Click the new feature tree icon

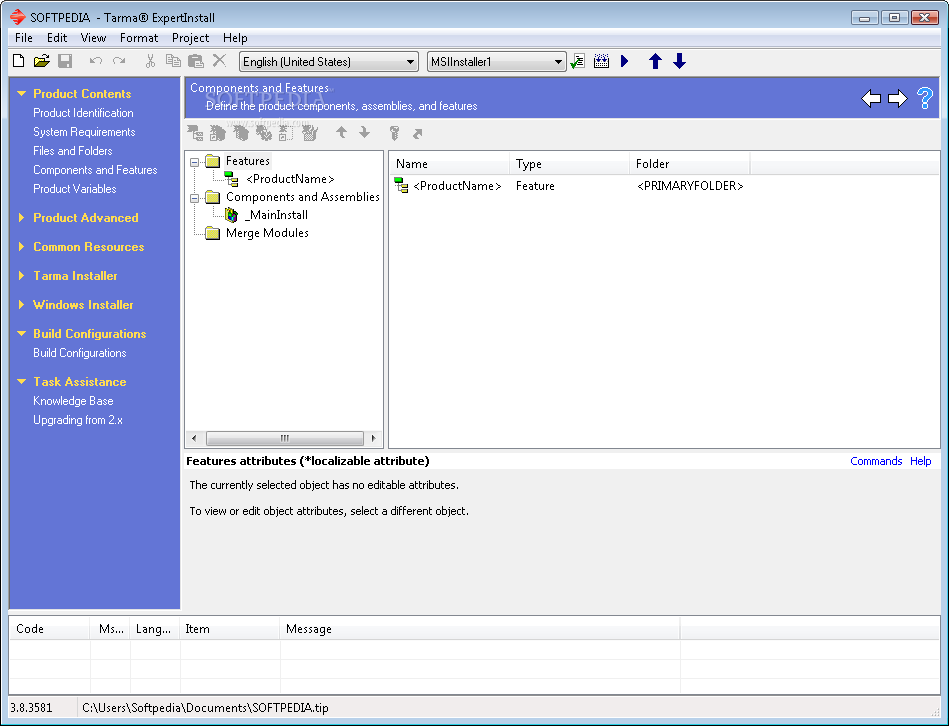tap(195, 133)
